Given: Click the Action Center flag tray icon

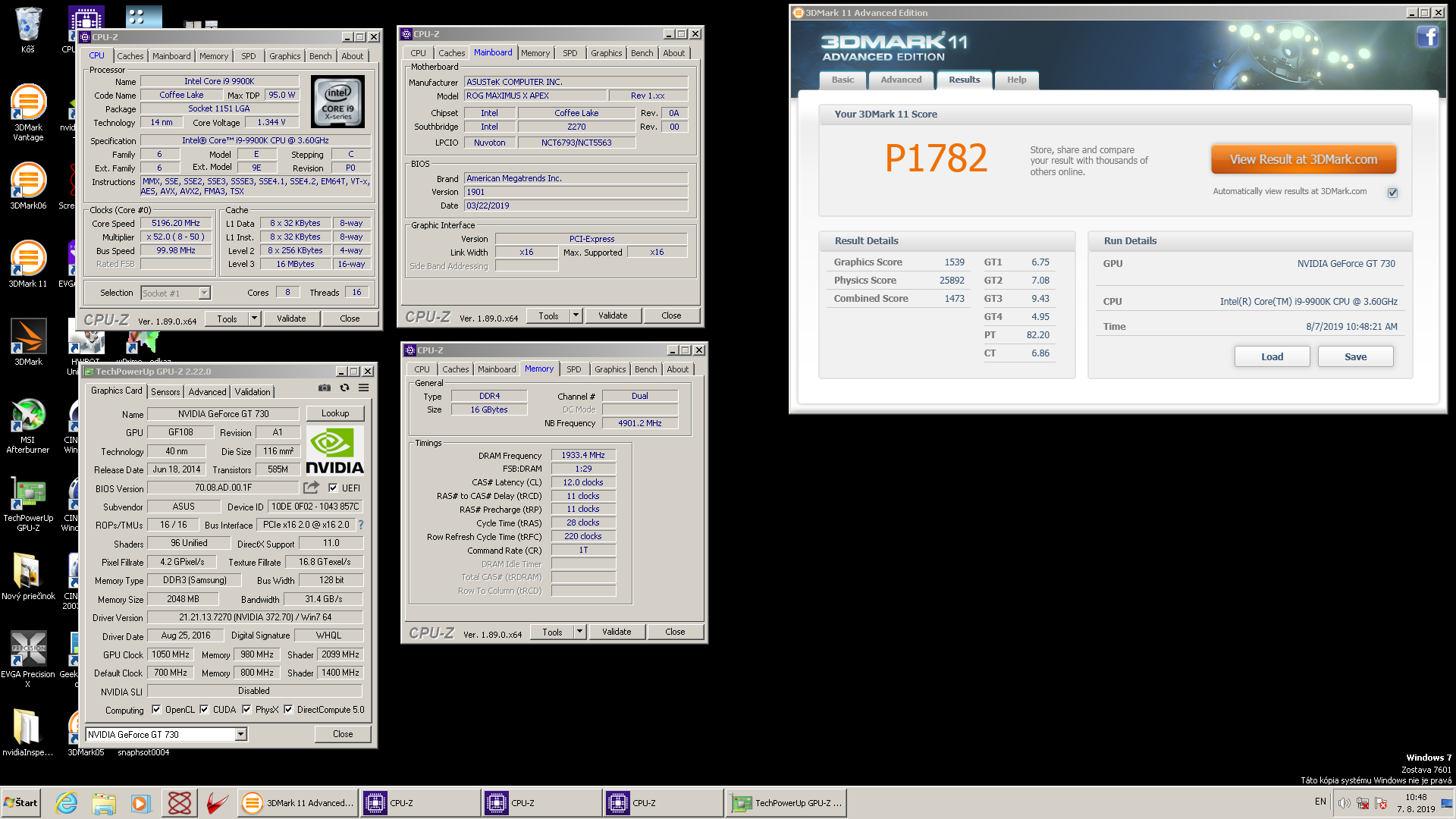Looking at the screenshot, I should 1381,803.
